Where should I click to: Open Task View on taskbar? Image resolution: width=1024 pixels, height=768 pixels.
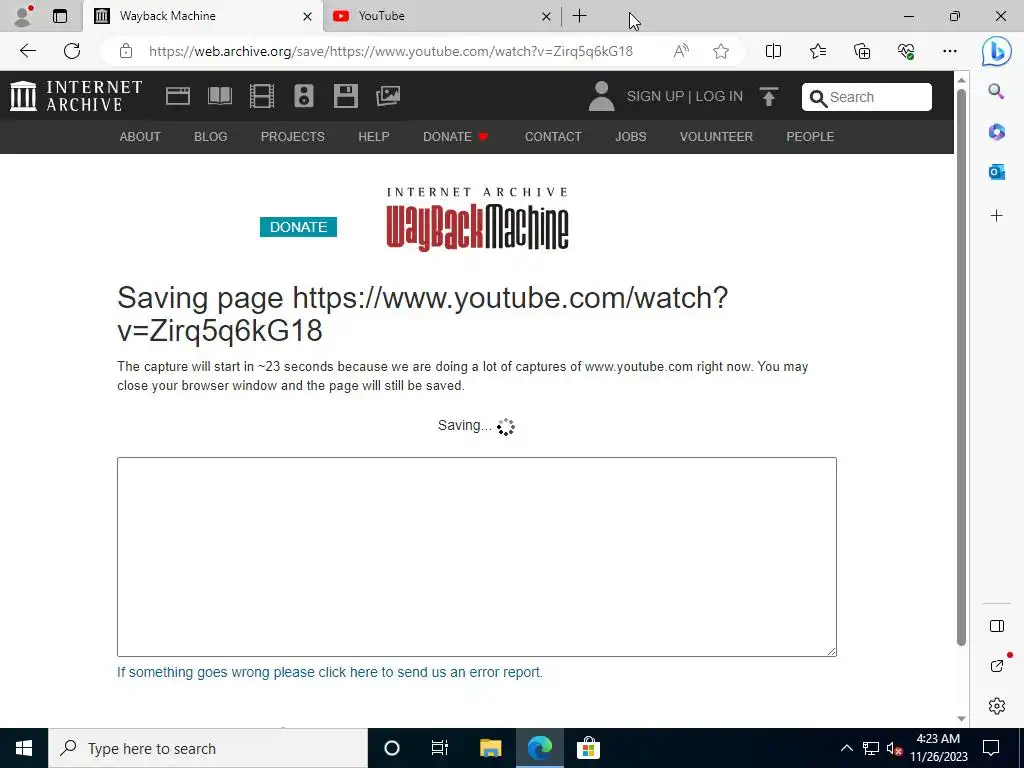tap(440, 748)
